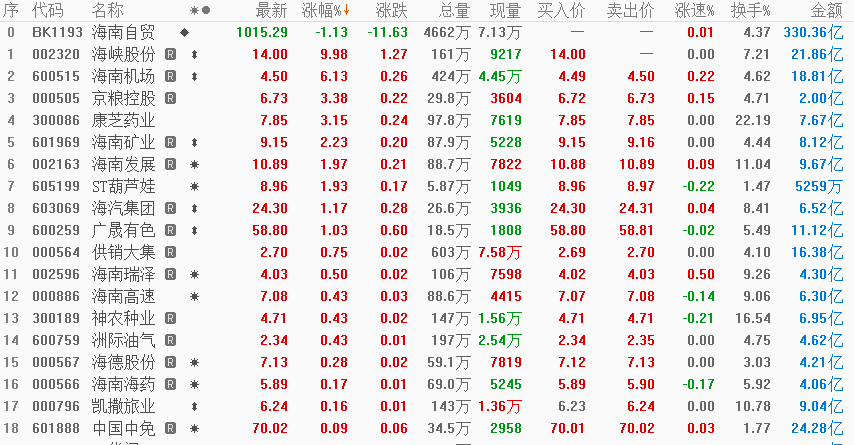Sort by 涨速% column header
The width and height of the screenshot is (854, 445).
(694, 10)
